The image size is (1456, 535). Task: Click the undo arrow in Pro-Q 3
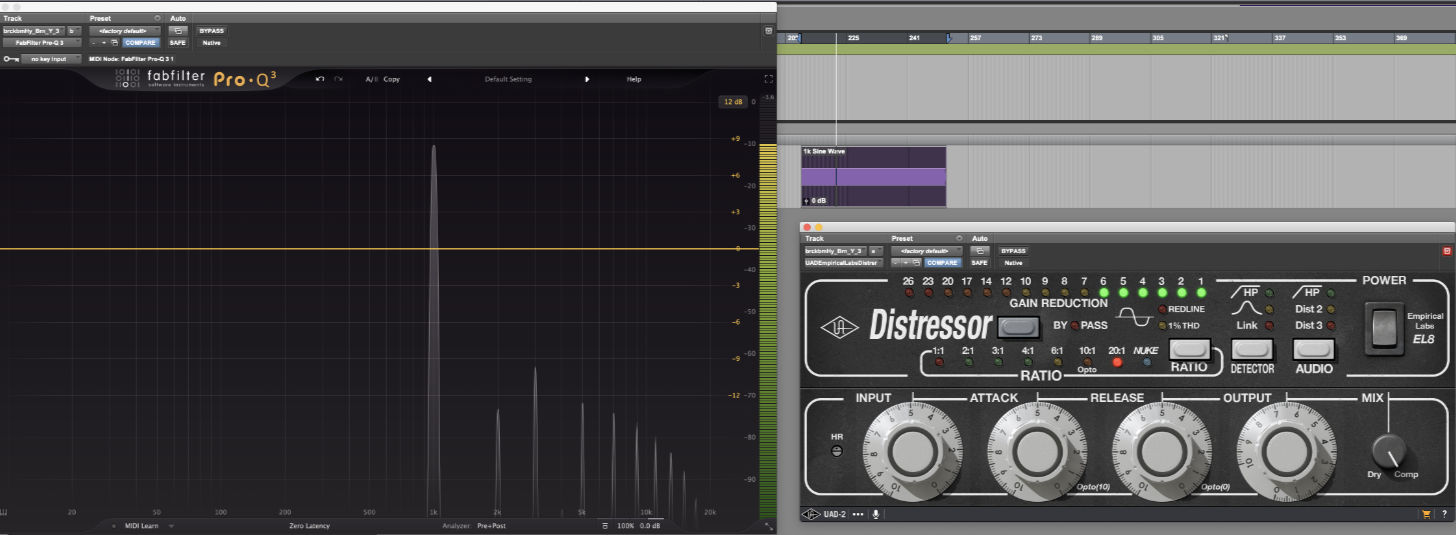pos(320,79)
